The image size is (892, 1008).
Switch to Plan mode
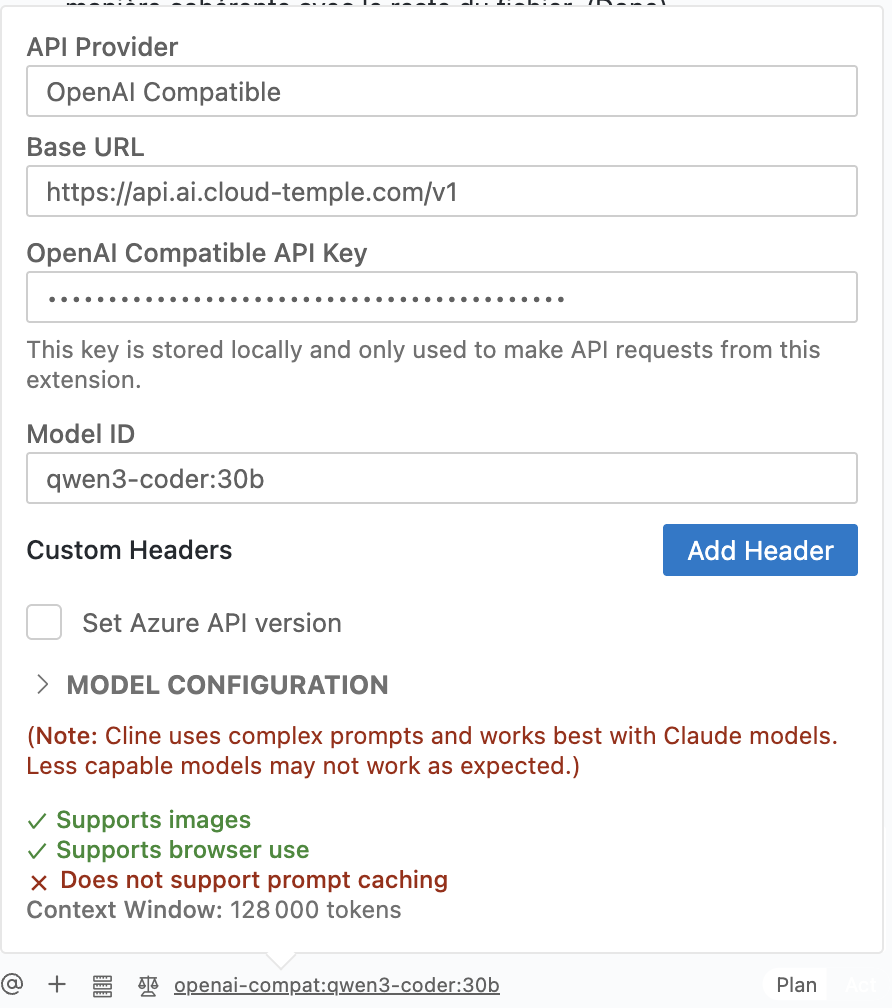tap(796, 985)
